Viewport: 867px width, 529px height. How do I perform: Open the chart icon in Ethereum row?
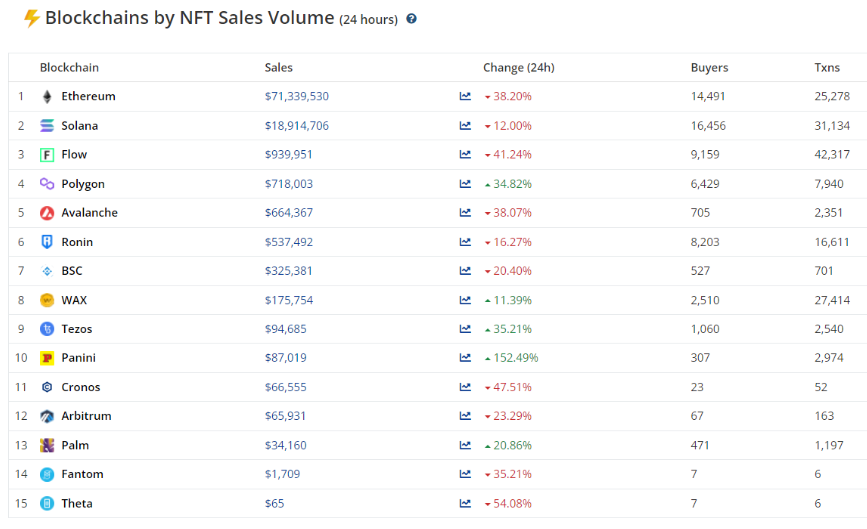[465, 96]
